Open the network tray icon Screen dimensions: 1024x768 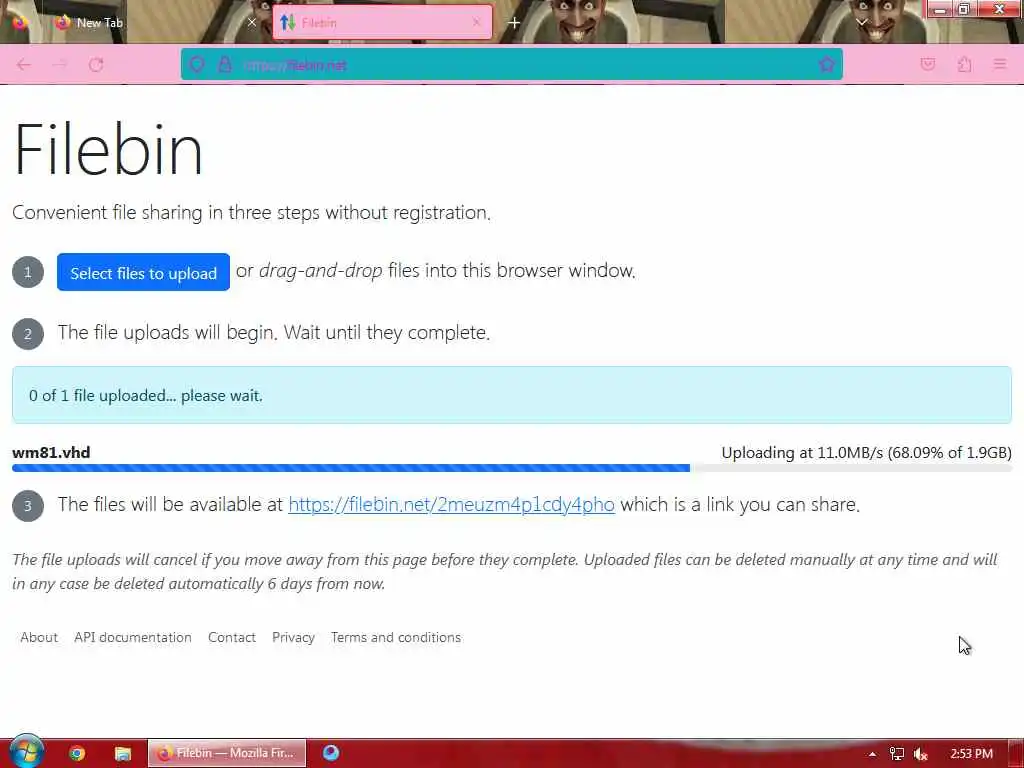(x=897, y=754)
